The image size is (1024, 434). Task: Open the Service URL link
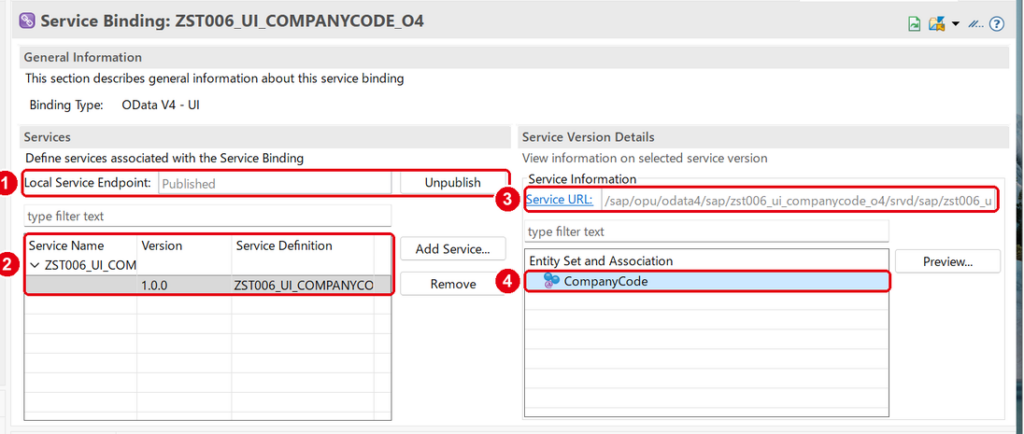[559, 200]
